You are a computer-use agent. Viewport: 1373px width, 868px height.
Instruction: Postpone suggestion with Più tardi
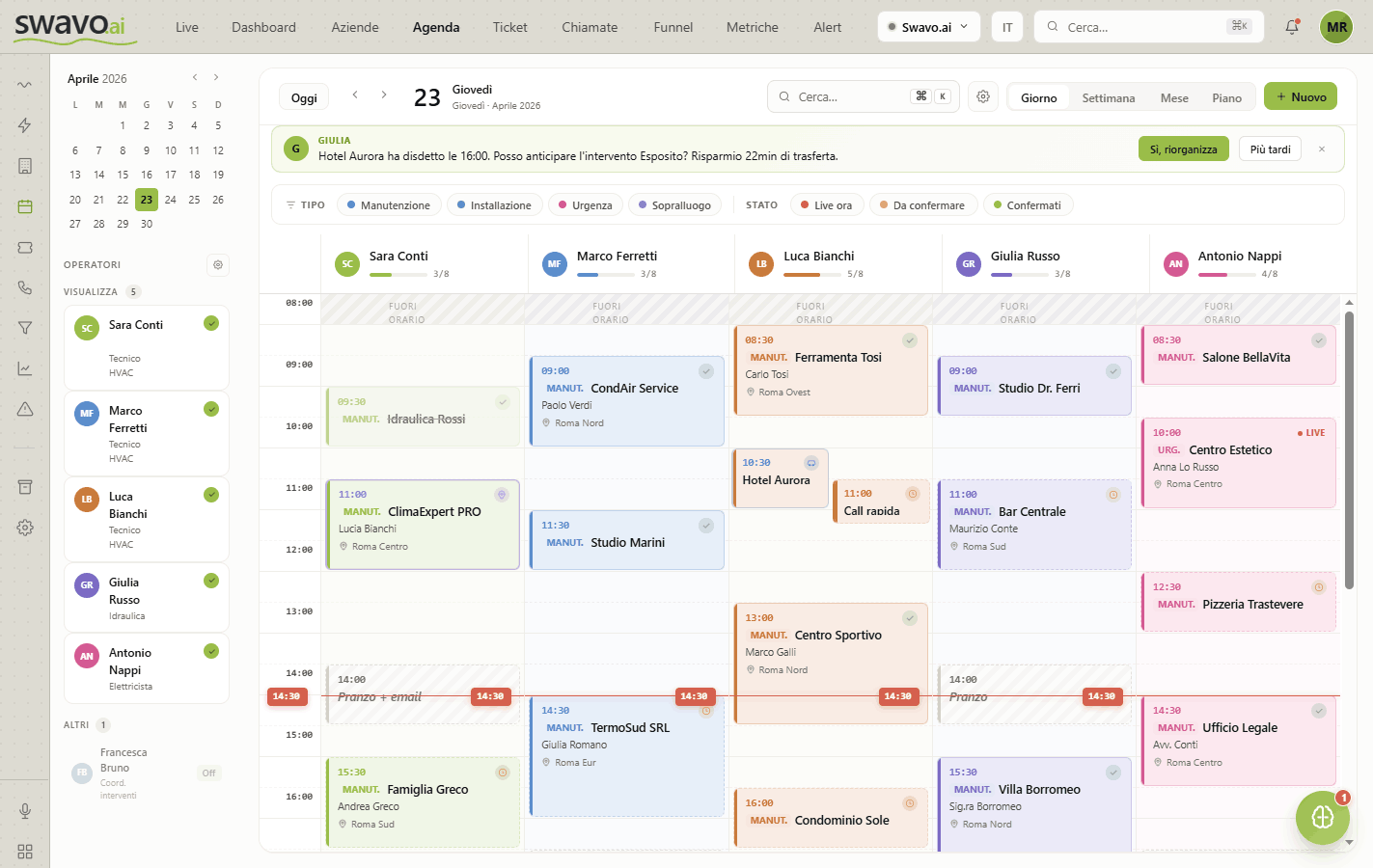pyautogui.click(x=1270, y=149)
